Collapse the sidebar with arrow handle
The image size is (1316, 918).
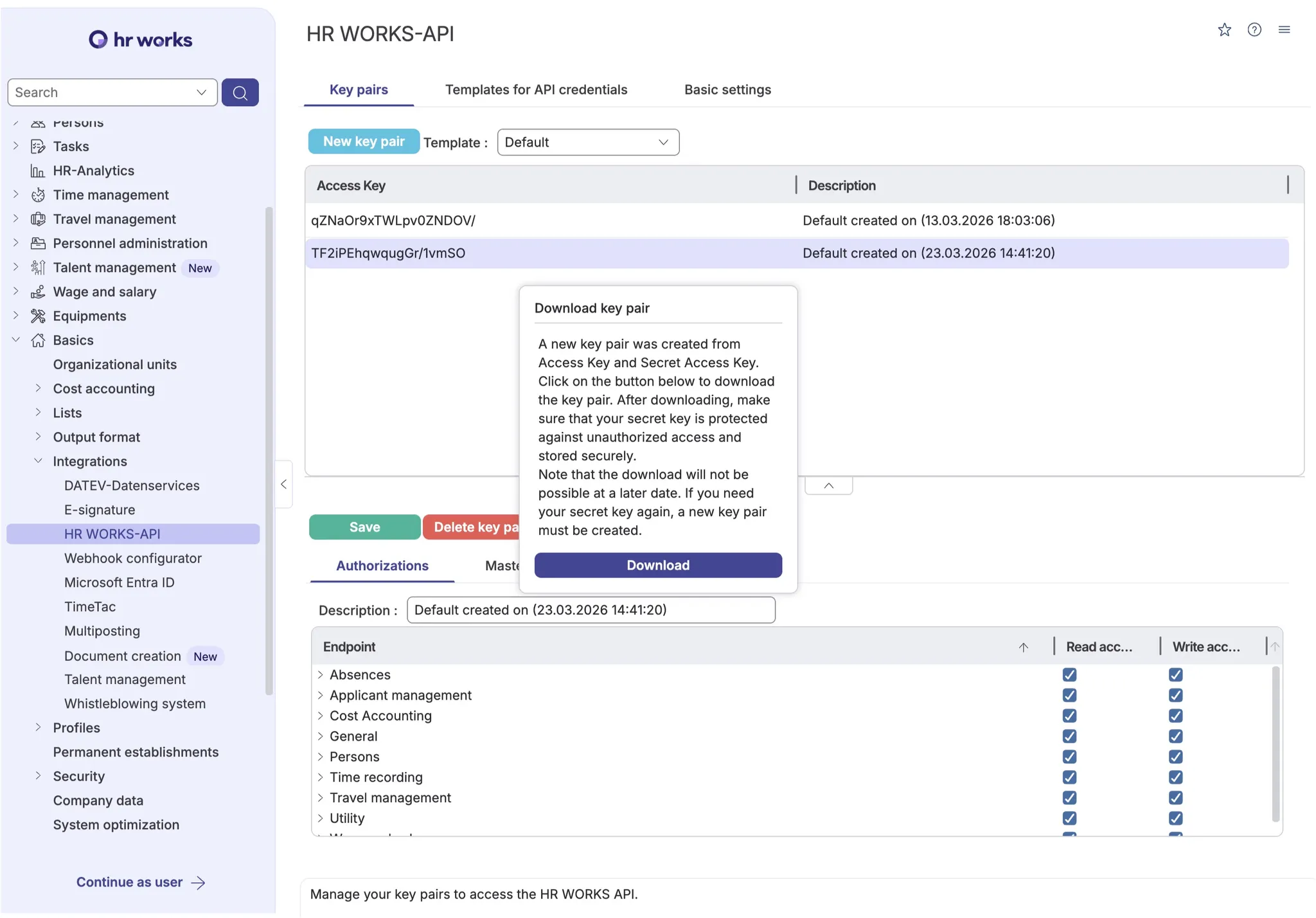pos(283,484)
